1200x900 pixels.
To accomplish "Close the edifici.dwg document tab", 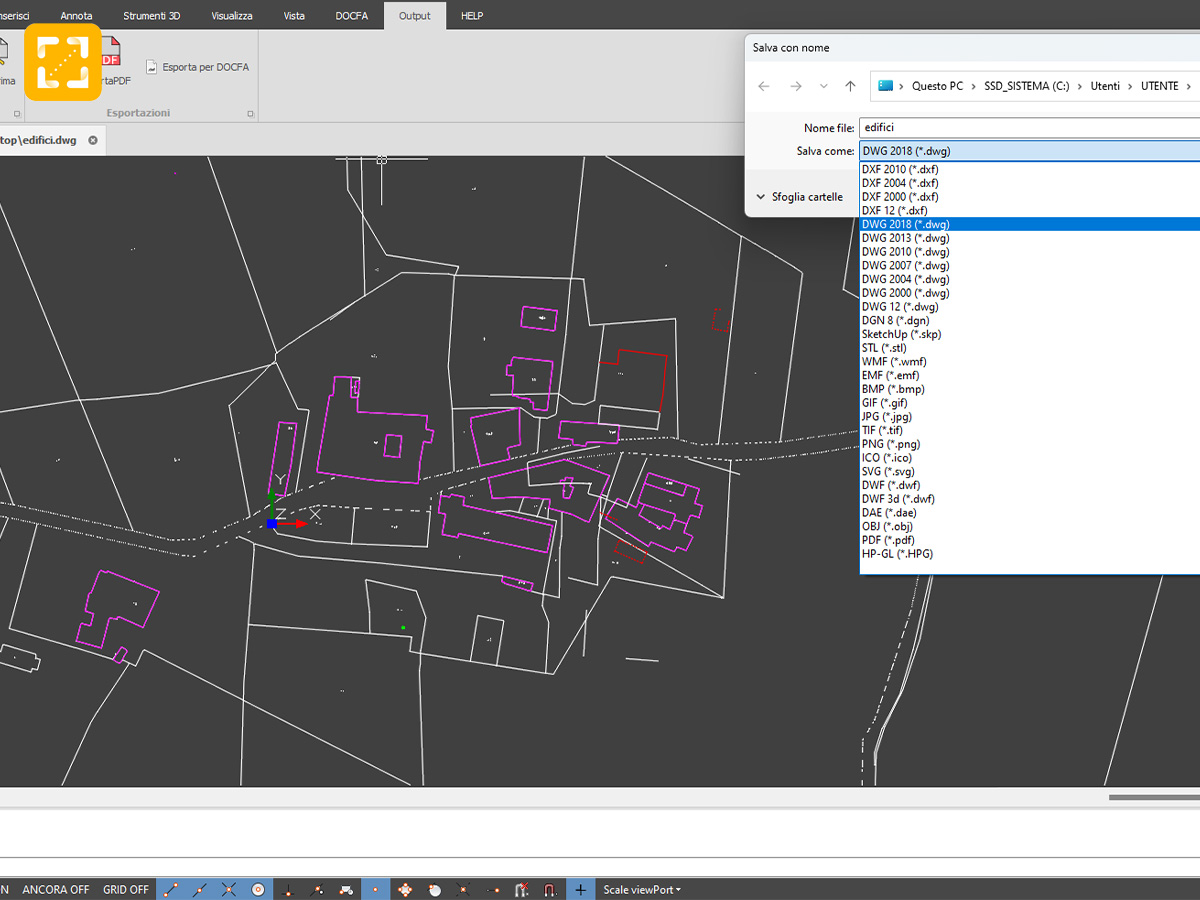I will [x=93, y=140].
